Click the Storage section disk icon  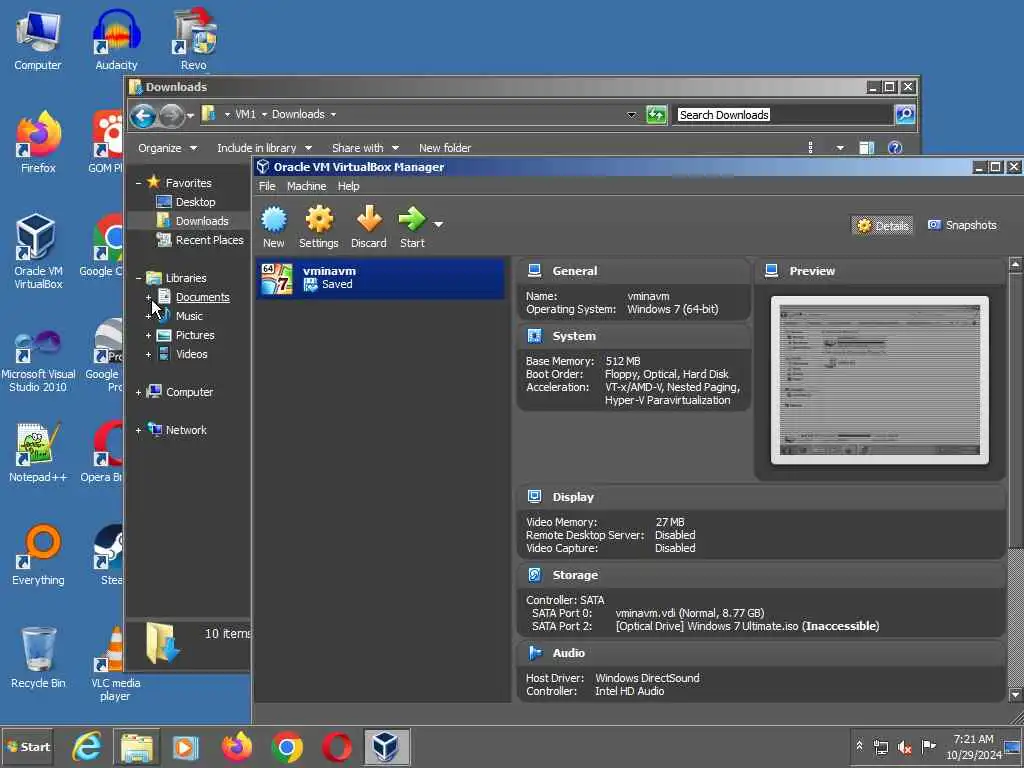point(534,575)
